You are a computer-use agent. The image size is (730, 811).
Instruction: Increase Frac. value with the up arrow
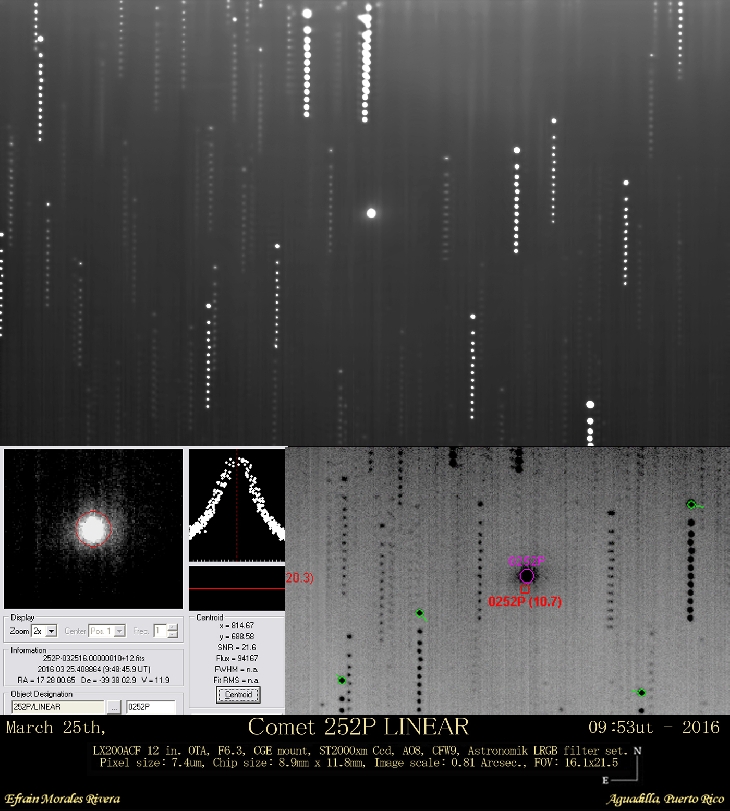pos(173,627)
